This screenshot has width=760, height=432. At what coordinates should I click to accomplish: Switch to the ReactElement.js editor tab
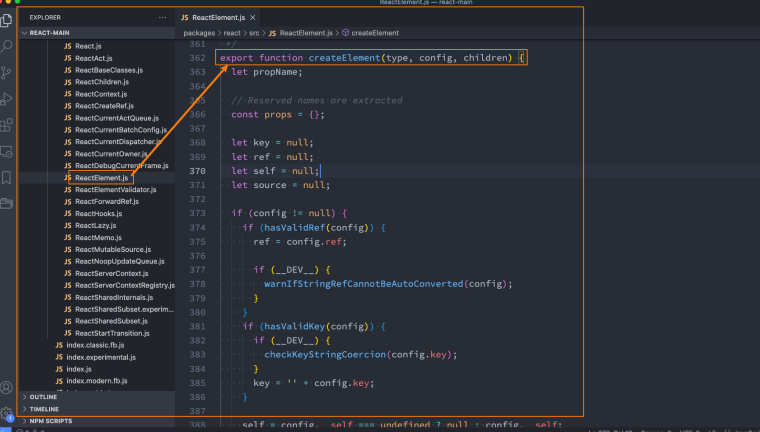pyautogui.click(x=218, y=17)
